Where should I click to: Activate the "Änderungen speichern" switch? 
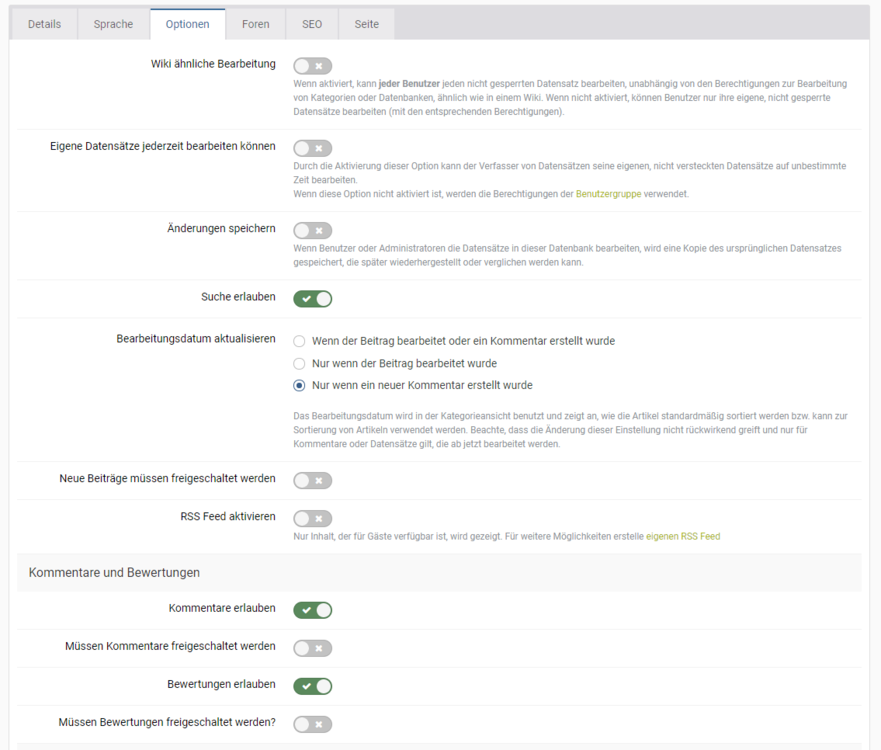(x=312, y=228)
